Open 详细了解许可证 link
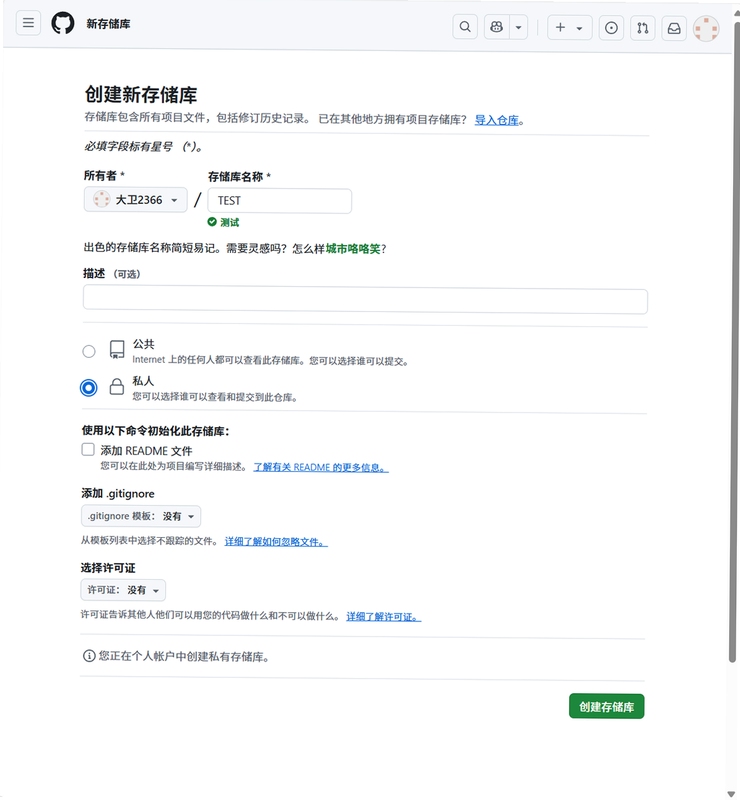740x800 pixels. (x=384, y=617)
